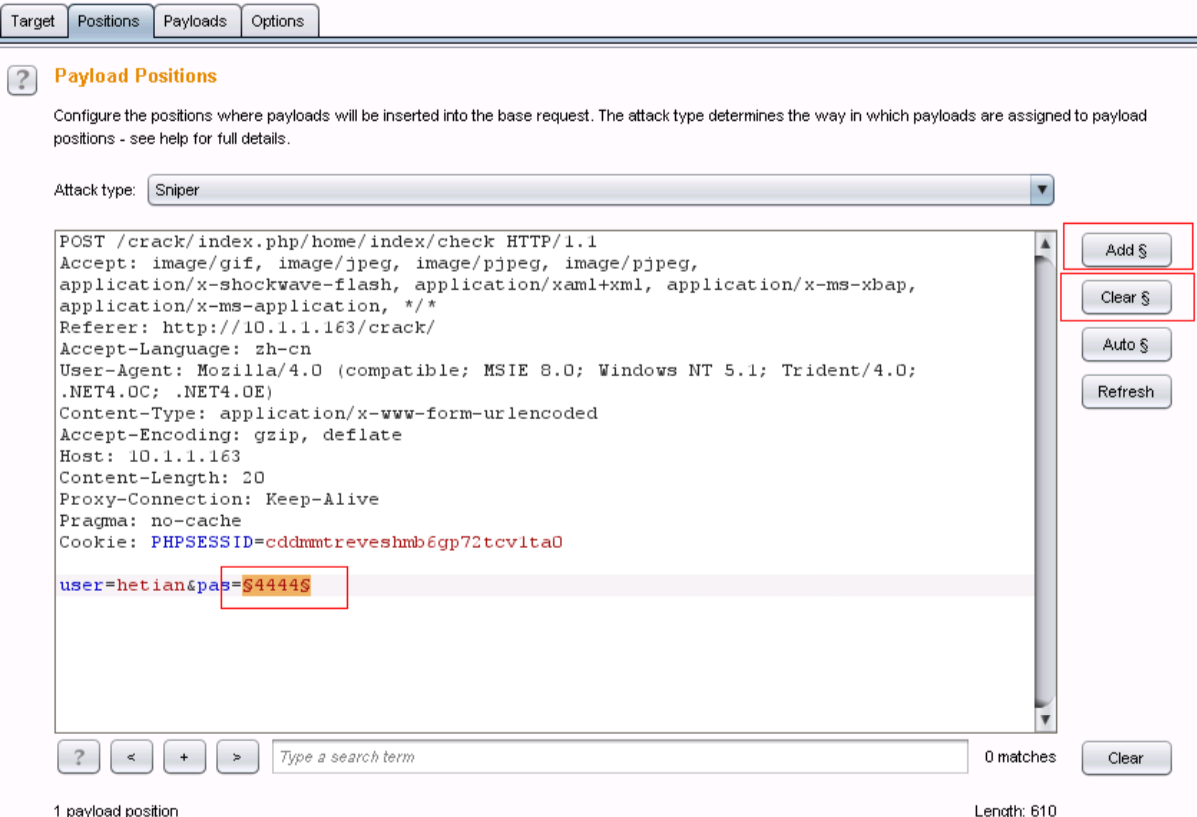Go to next search match arrow

tap(237, 757)
